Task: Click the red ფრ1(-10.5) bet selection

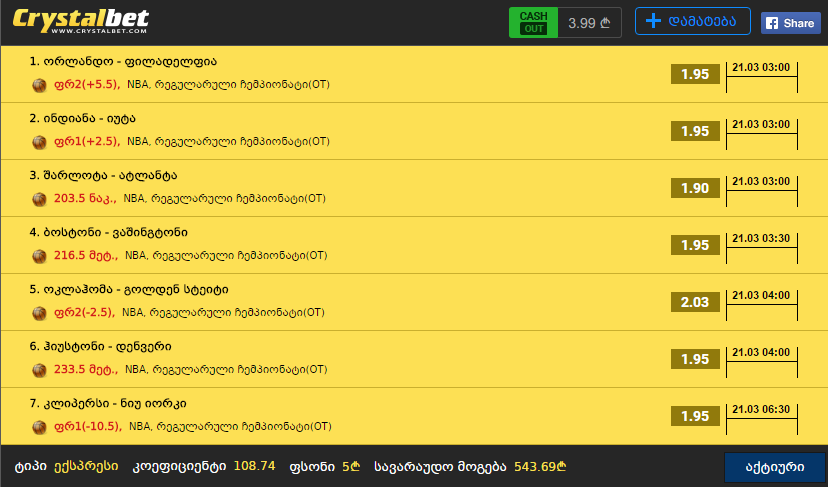Action: pyautogui.click(x=88, y=427)
